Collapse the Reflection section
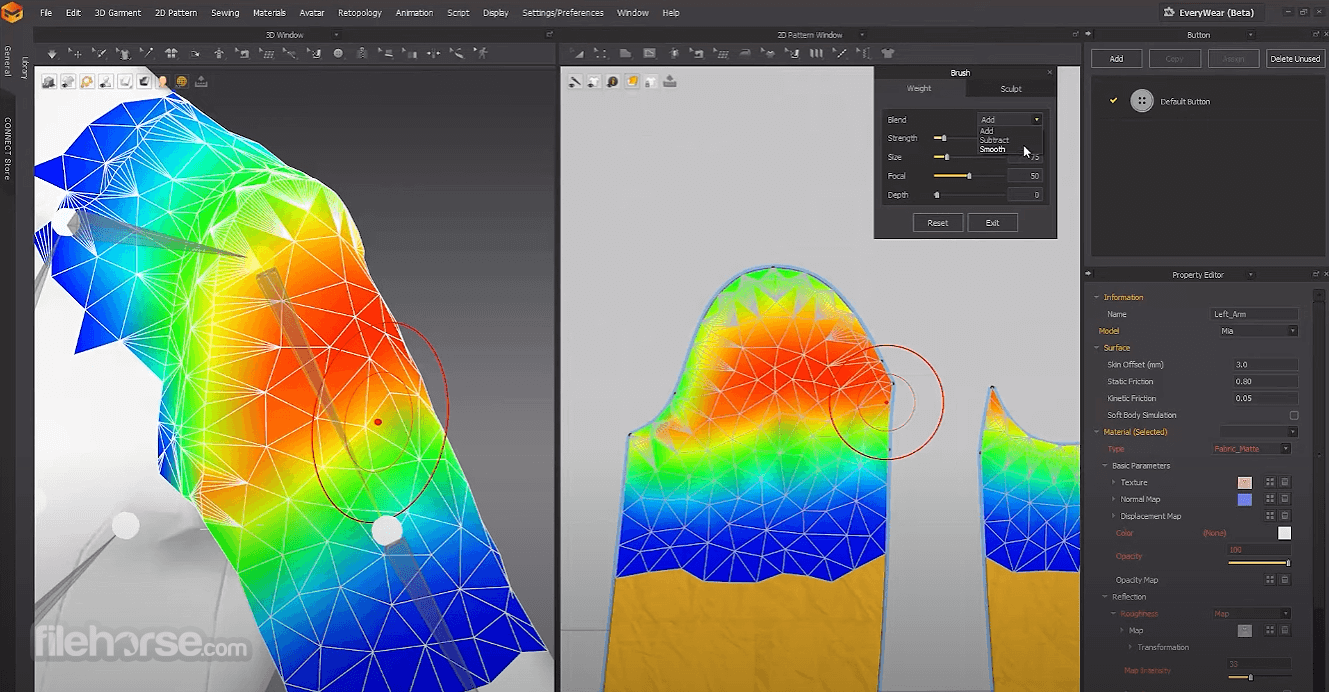 pos(1105,597)
